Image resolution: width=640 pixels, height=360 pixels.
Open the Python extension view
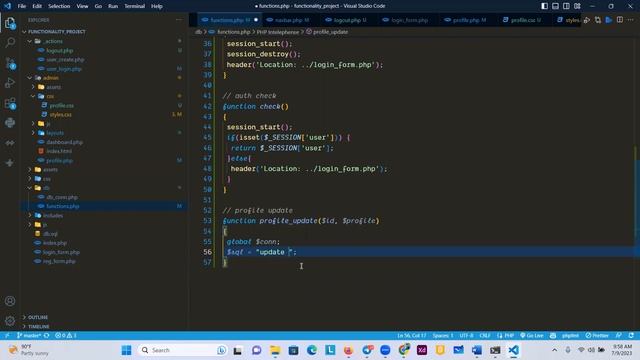(10, 122)
